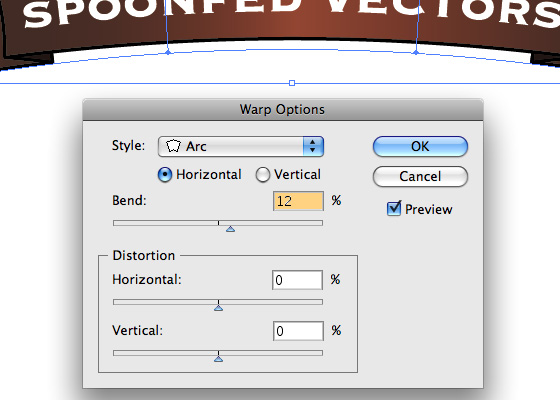560x400 pixels.
Task: Click the Warp Options title bar
Action: tap(282, 110)
